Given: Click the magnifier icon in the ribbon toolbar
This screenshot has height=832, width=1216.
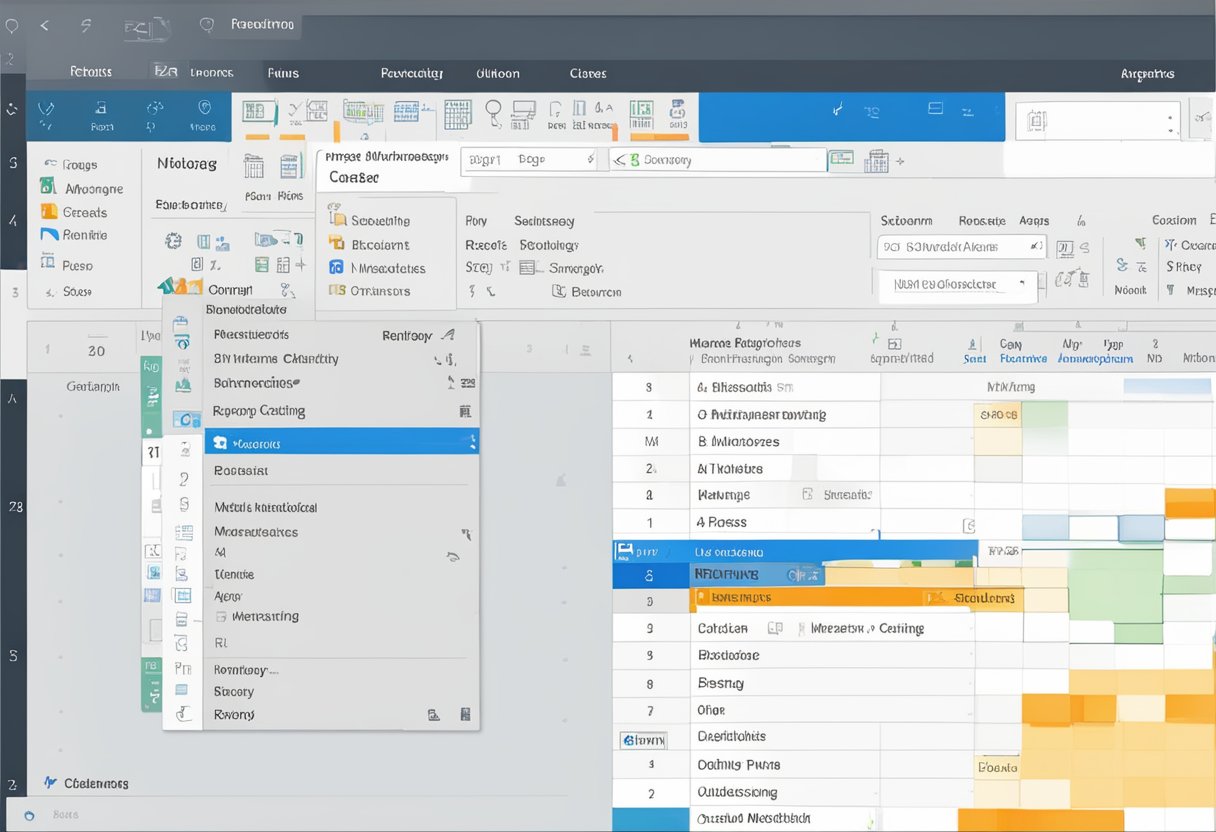Looking at the screenshot, I should (493, 113).
